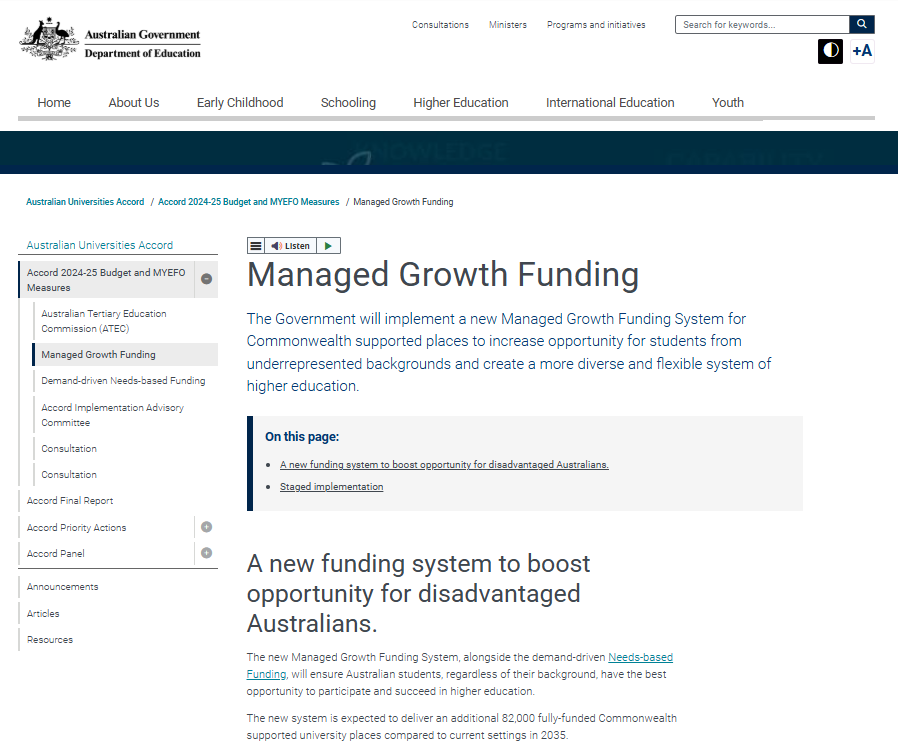The image size is (898, 755).
Task: Open Demand-driven Needs-based Funding in sidebar
Action: (123, 381)
